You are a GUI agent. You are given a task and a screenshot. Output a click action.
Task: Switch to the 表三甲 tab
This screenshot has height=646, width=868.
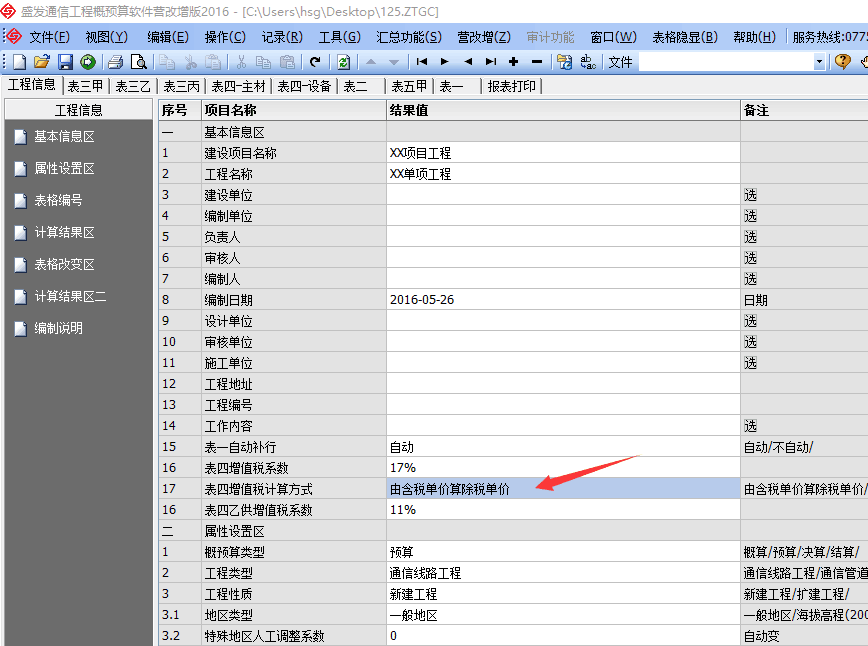tap(85, 86)
